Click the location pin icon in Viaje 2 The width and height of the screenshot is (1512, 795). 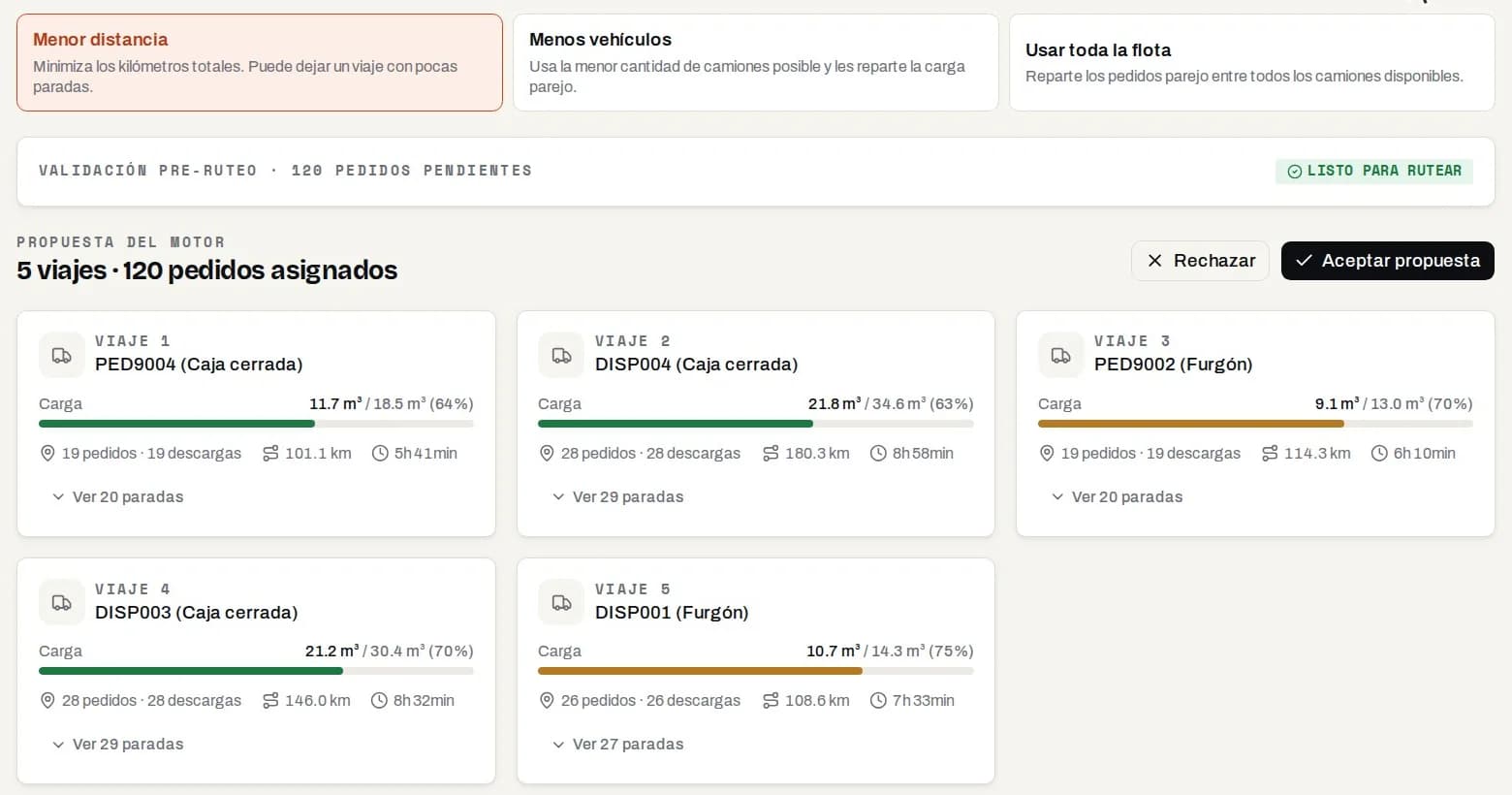[x=547, y=453]
